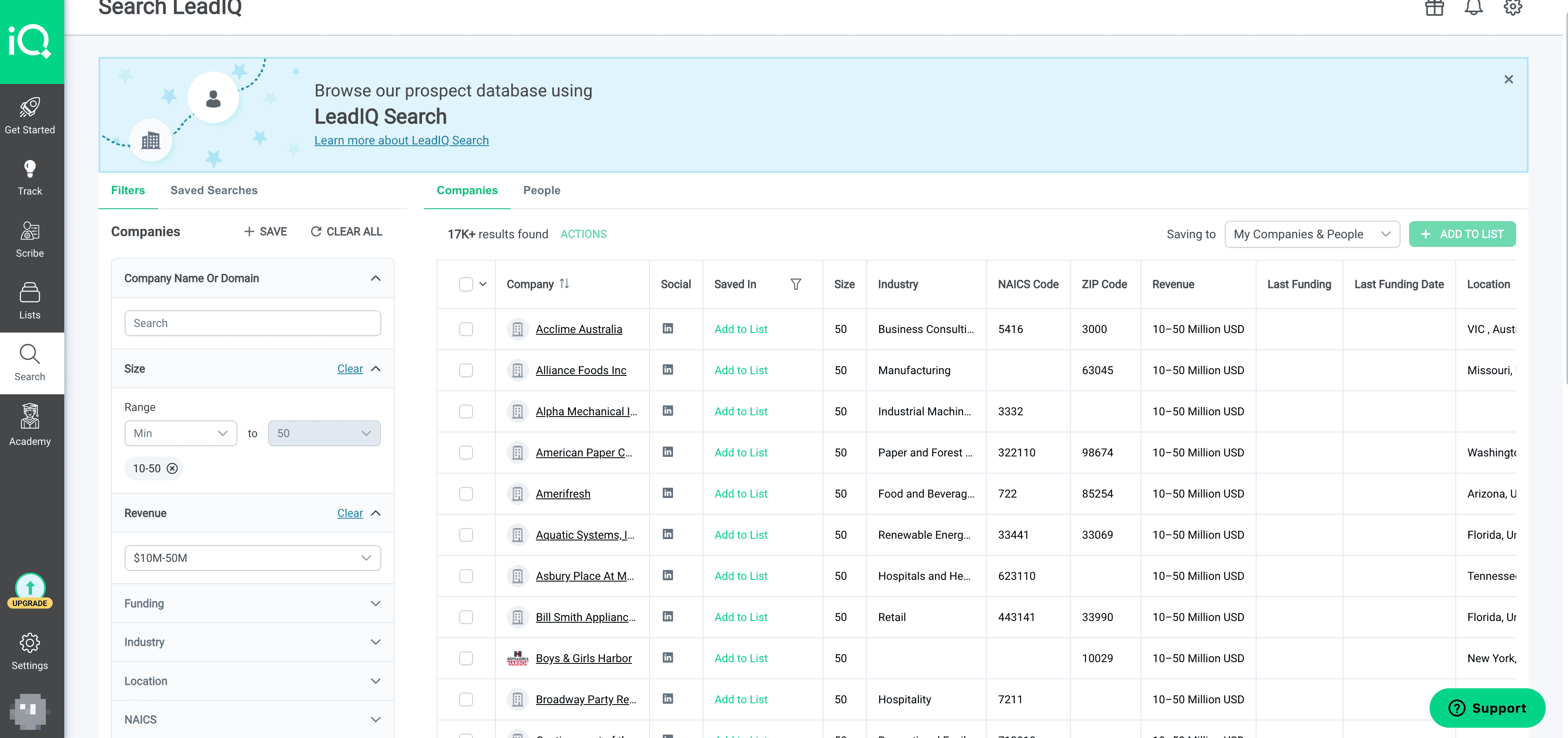Image resolution: width=1568 pixels, height=738 pixels.
Task: Click the gift icon in header
Action: pos(1434,9)
